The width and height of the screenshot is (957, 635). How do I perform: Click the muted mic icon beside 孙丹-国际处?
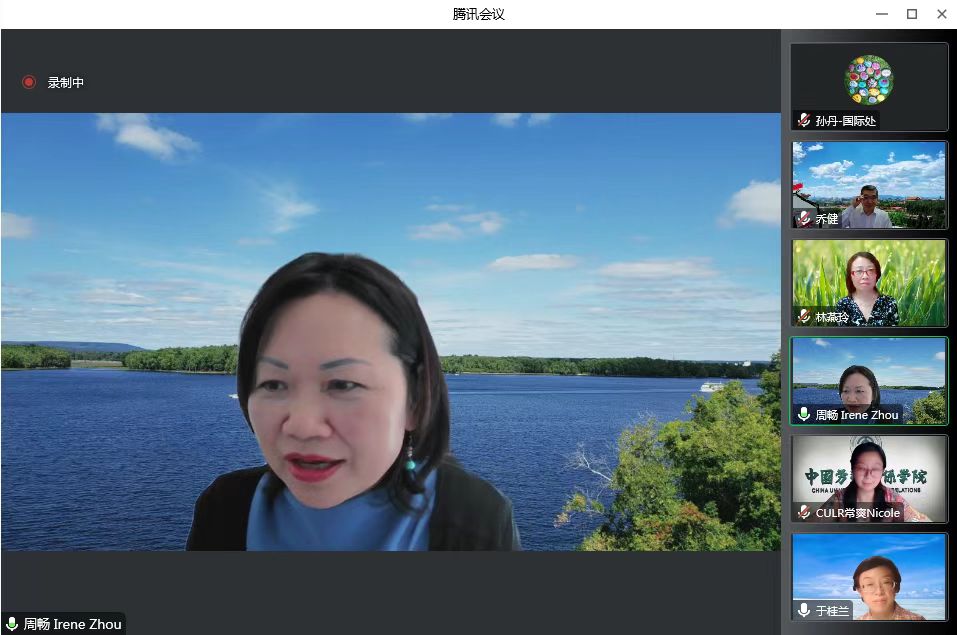(x=804, y=121)
